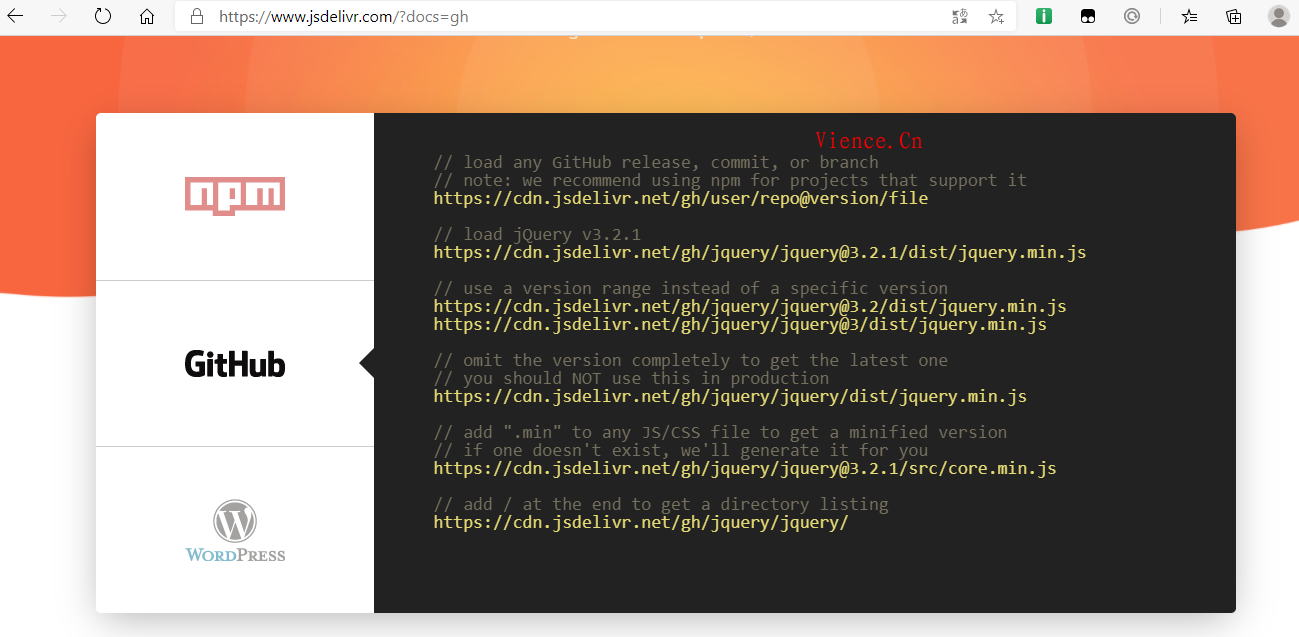Screen dimensions: 1299x637
Task: Click the green extension icon
Action: click(x=1044, y=16)
